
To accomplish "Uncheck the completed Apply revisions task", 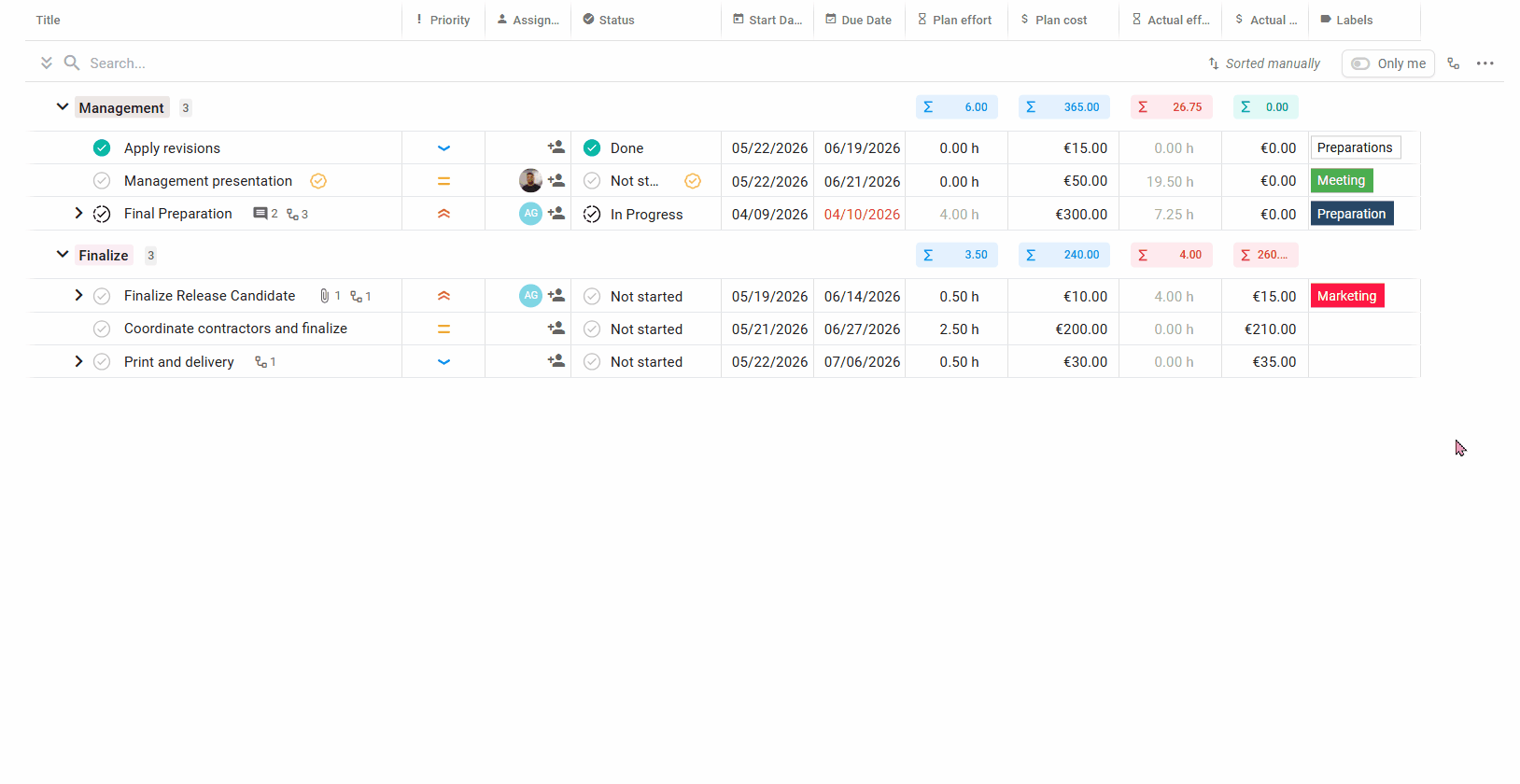I will pyautogui.click(x=102, y=147).
